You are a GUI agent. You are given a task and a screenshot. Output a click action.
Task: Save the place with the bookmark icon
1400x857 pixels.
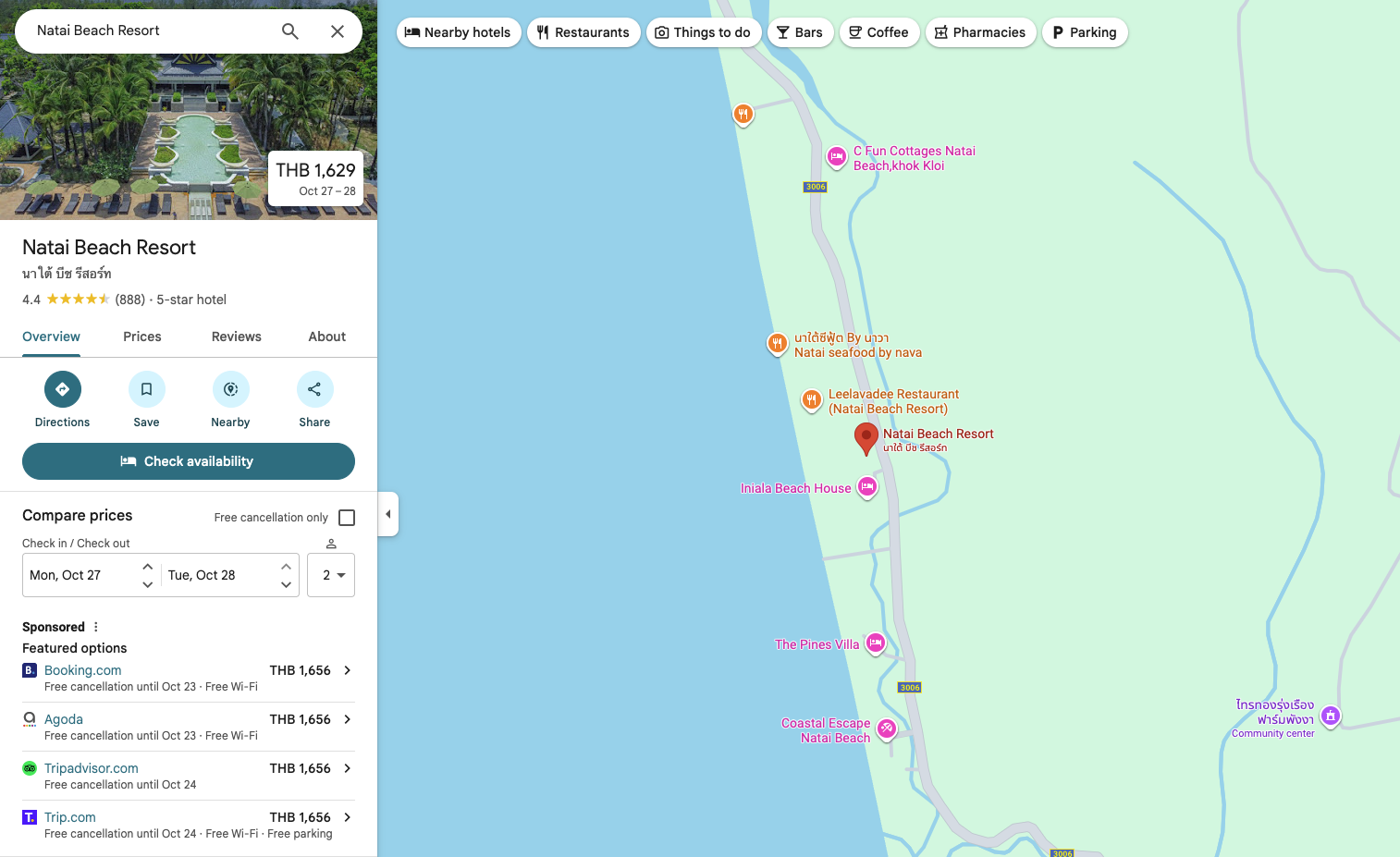[x=147, y=389]
